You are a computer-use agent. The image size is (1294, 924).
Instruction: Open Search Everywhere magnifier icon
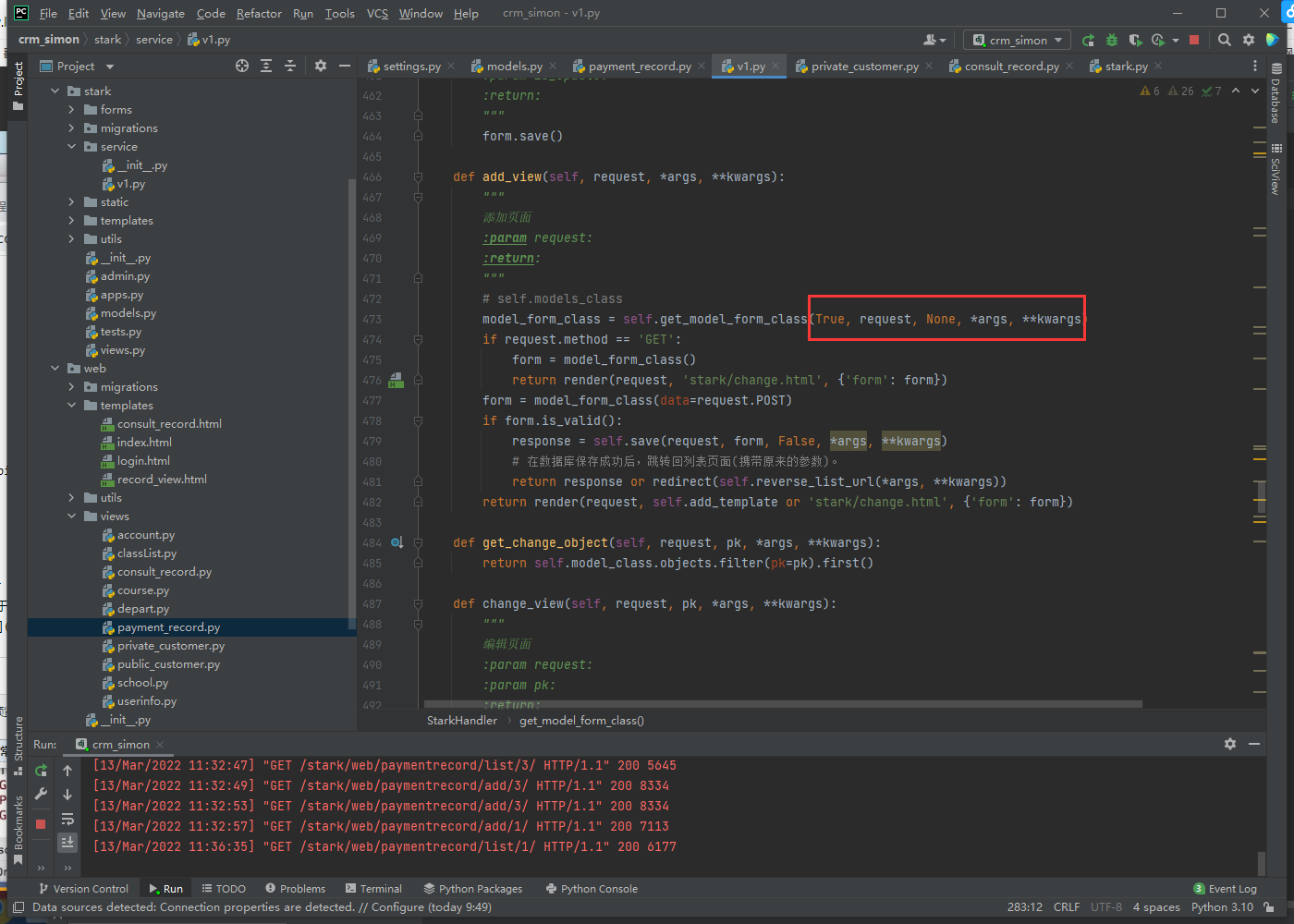tap(1225, 40)
